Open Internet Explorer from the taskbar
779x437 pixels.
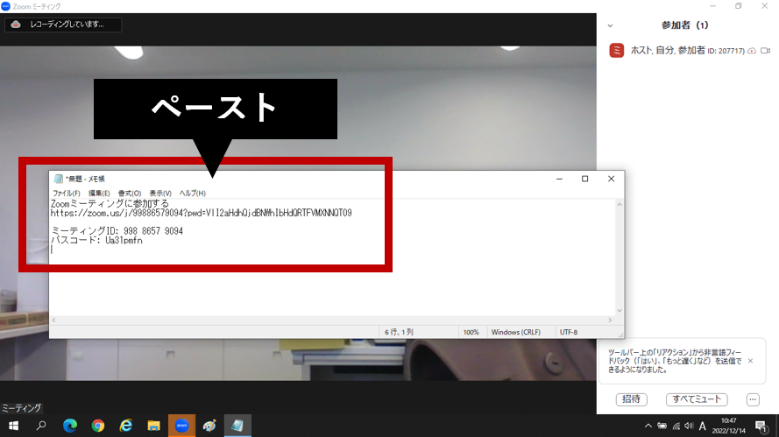[x=126, y=426]
